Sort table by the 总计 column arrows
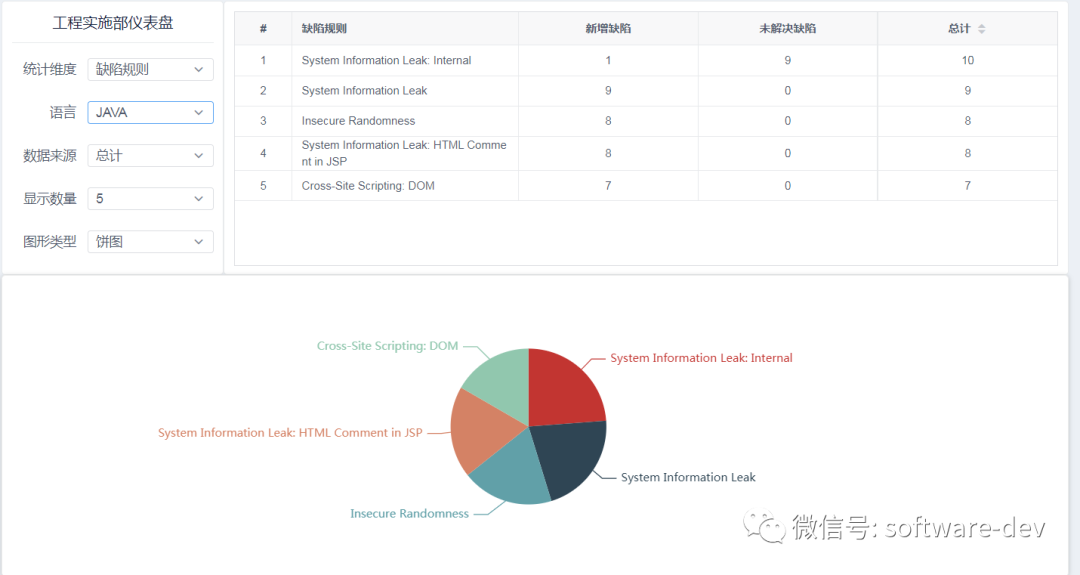 coord(982,29)
